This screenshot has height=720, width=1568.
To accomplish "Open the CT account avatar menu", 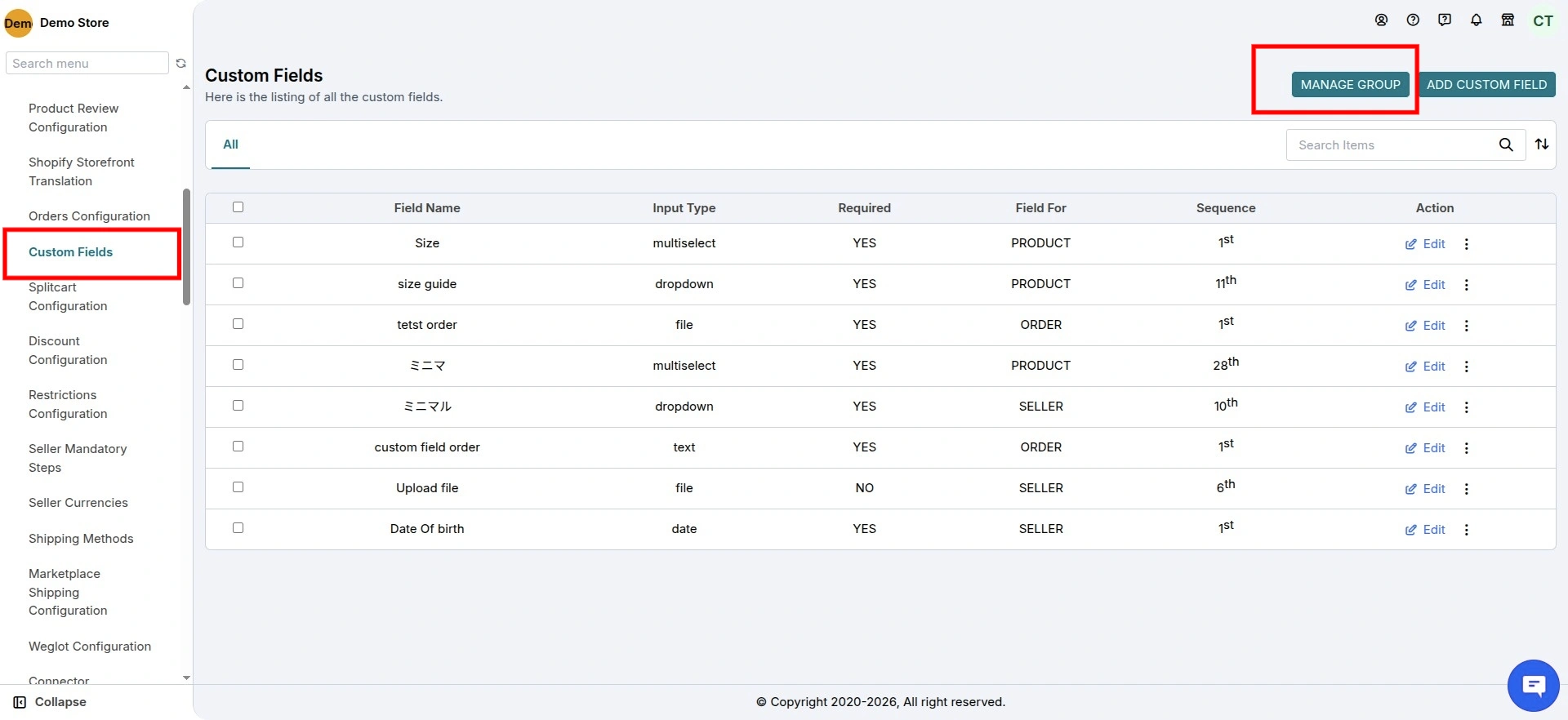I will point(1543,21).
